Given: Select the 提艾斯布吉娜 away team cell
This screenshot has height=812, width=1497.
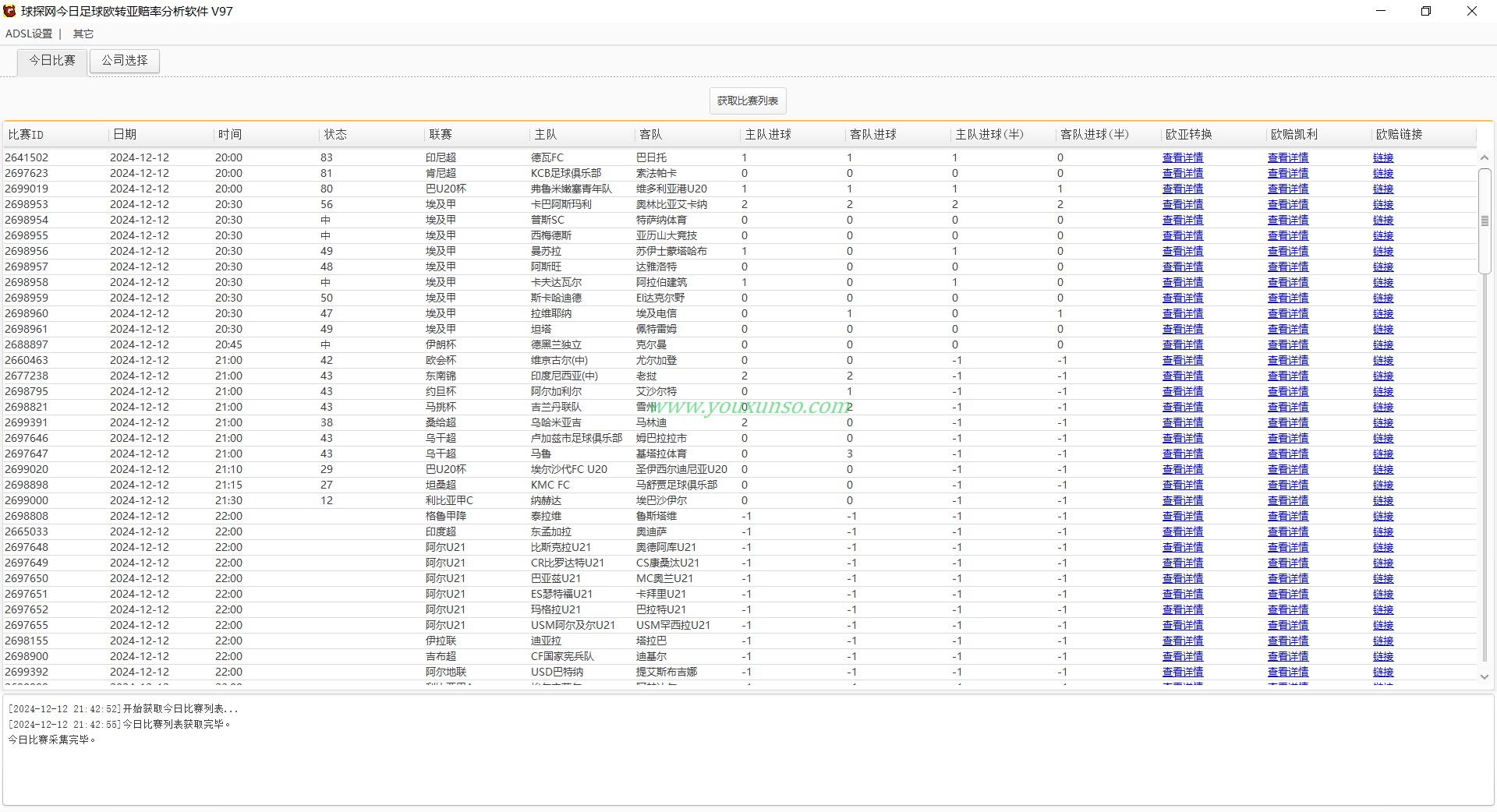Looking at the screenshot, I should (667, 672).
